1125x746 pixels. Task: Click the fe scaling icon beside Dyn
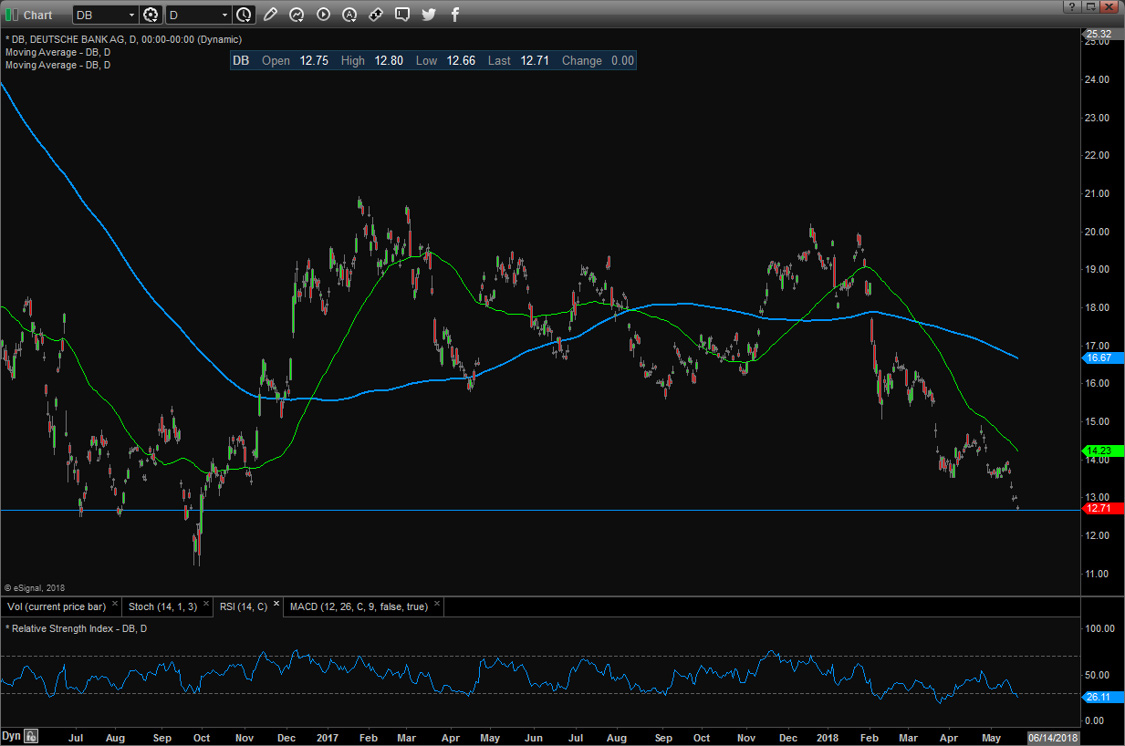[31, 737]
